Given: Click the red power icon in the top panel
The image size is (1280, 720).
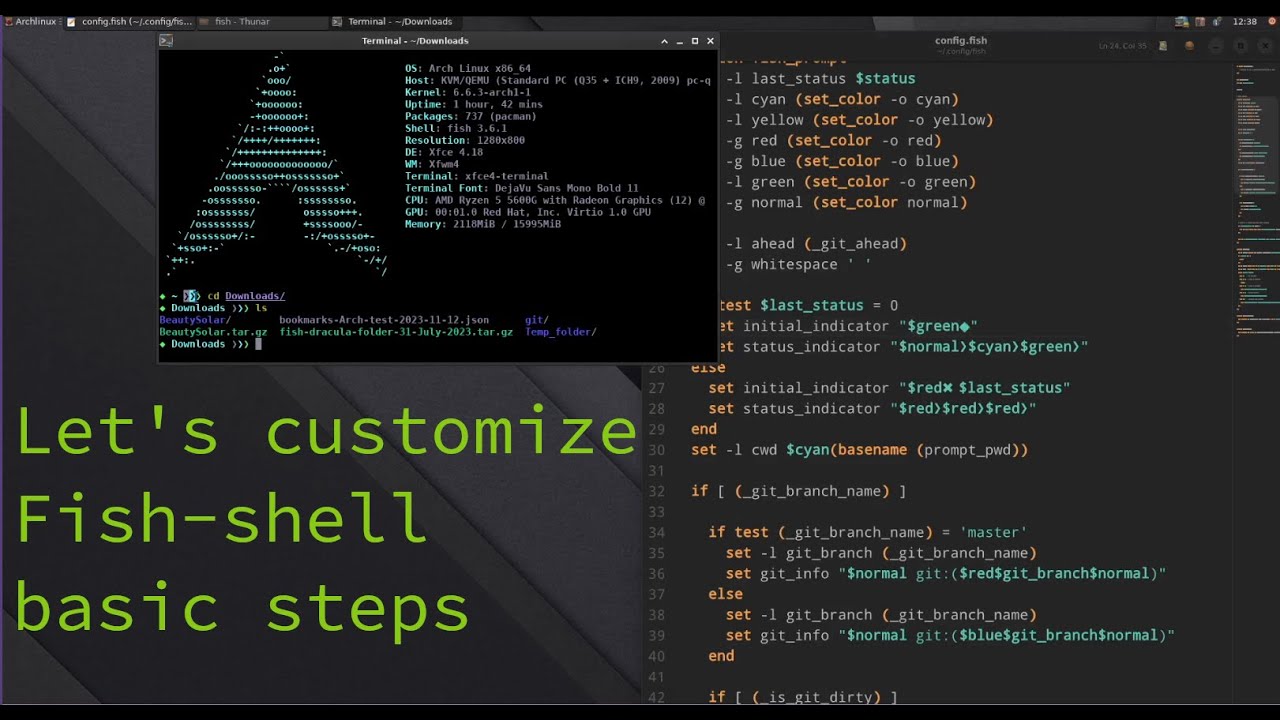Looking at the screenshot, I should (1270, 21).
